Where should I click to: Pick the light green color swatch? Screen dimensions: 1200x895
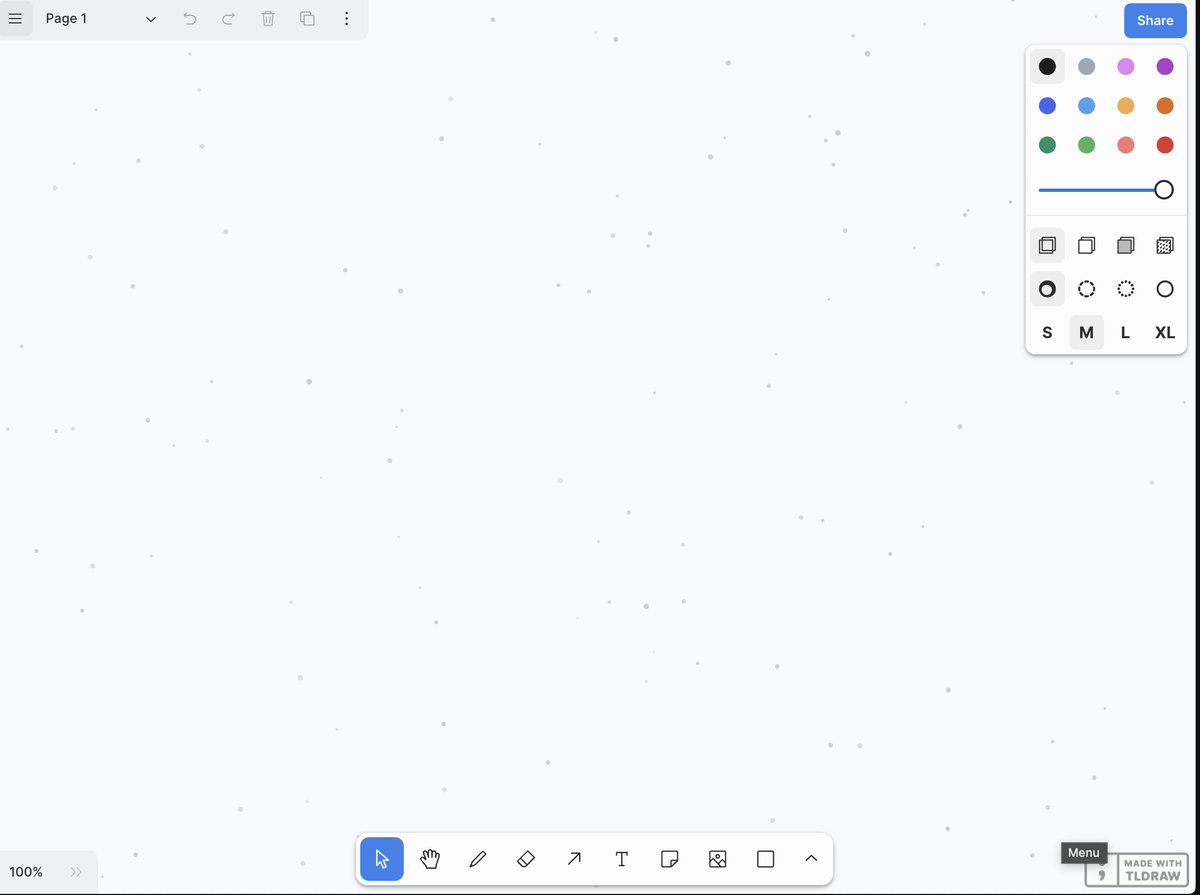[1086, 145]
